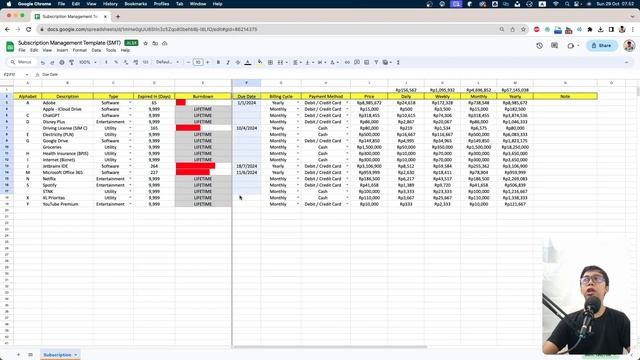This screenshot has width=640, height=360.
Task: Toggle bold formatting
Action: 218,62
